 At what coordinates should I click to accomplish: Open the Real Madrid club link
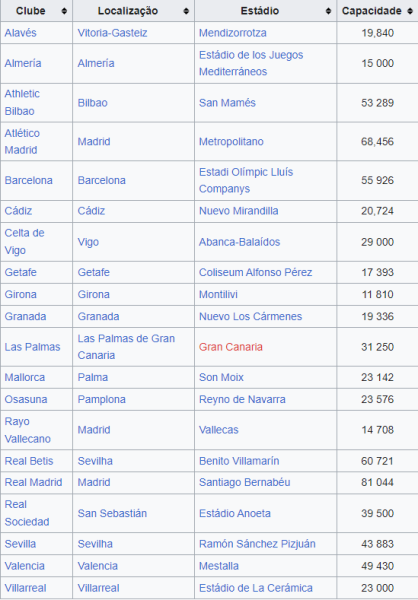pos(33,482)
